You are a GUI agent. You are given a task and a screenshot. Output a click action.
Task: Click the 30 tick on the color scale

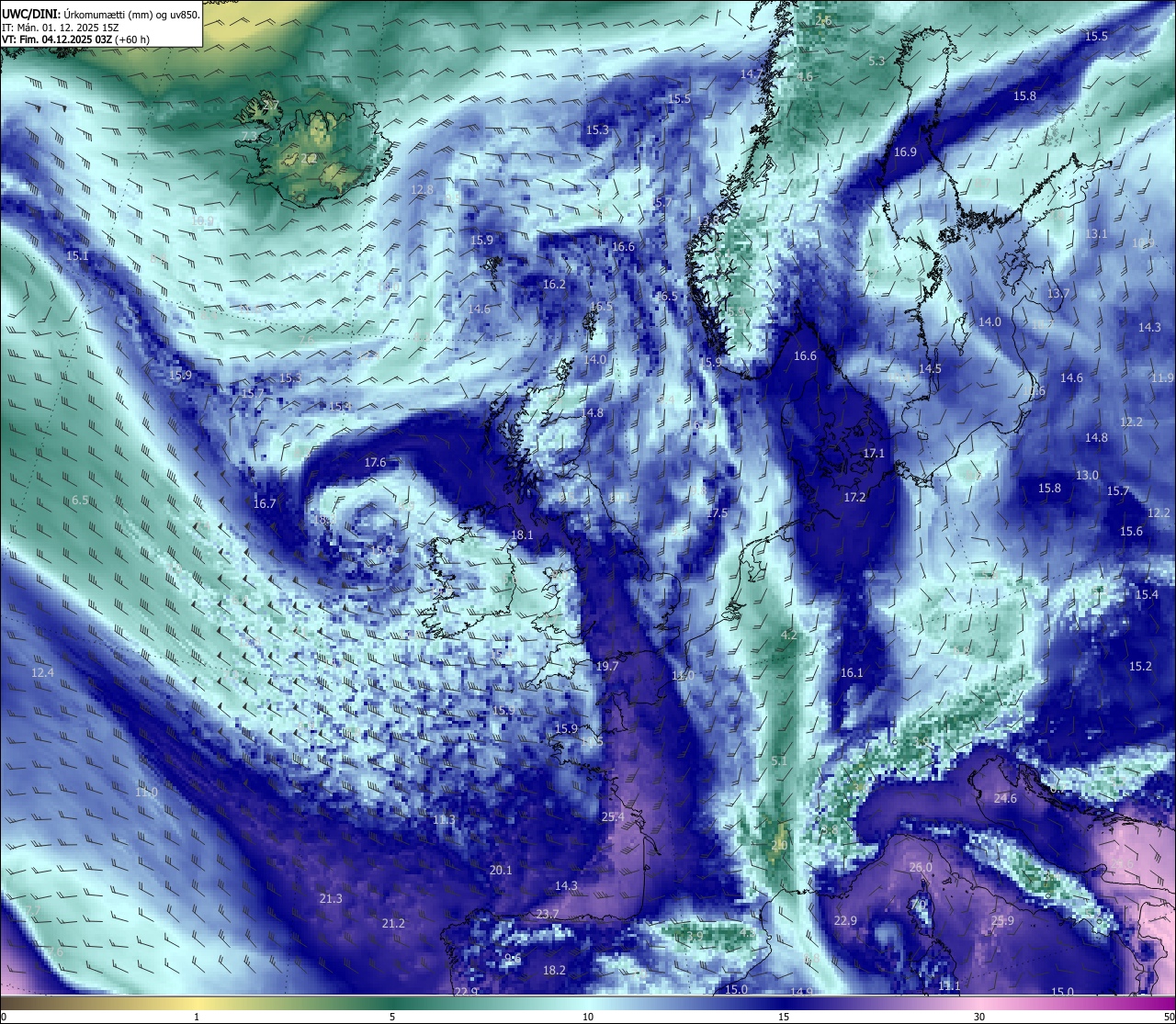(979, 1016)
